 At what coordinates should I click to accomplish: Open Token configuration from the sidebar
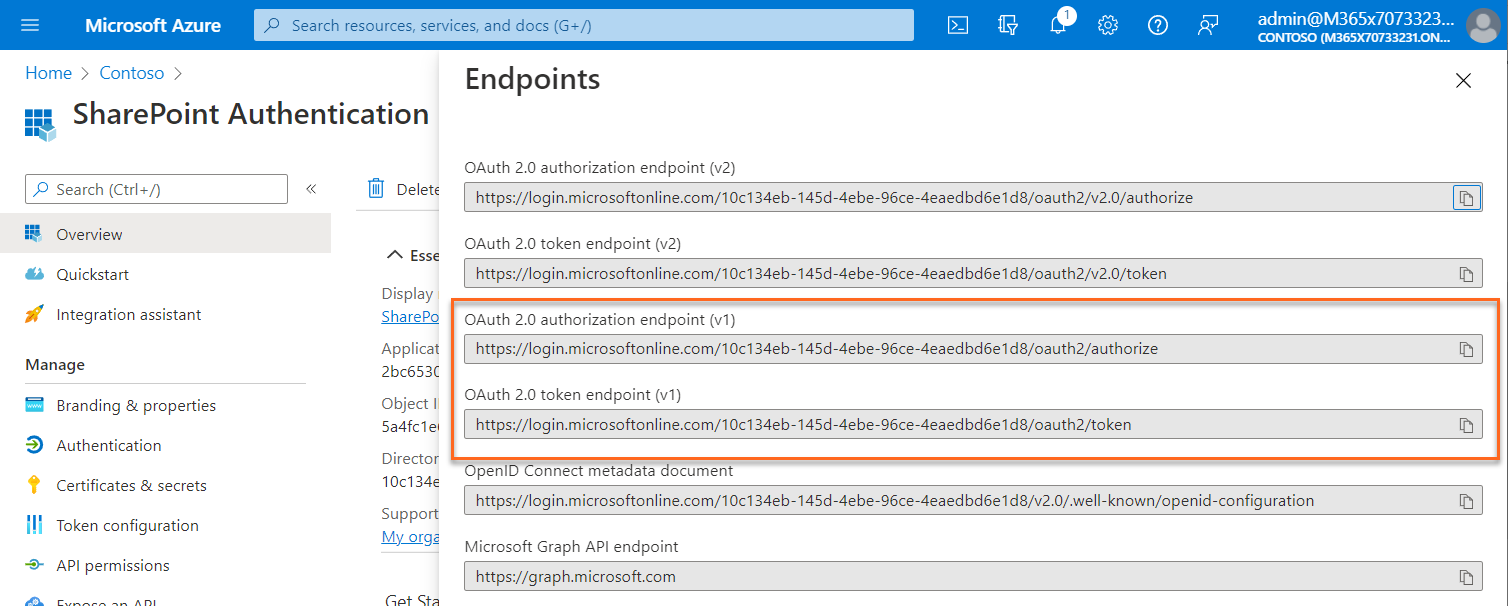126,524
